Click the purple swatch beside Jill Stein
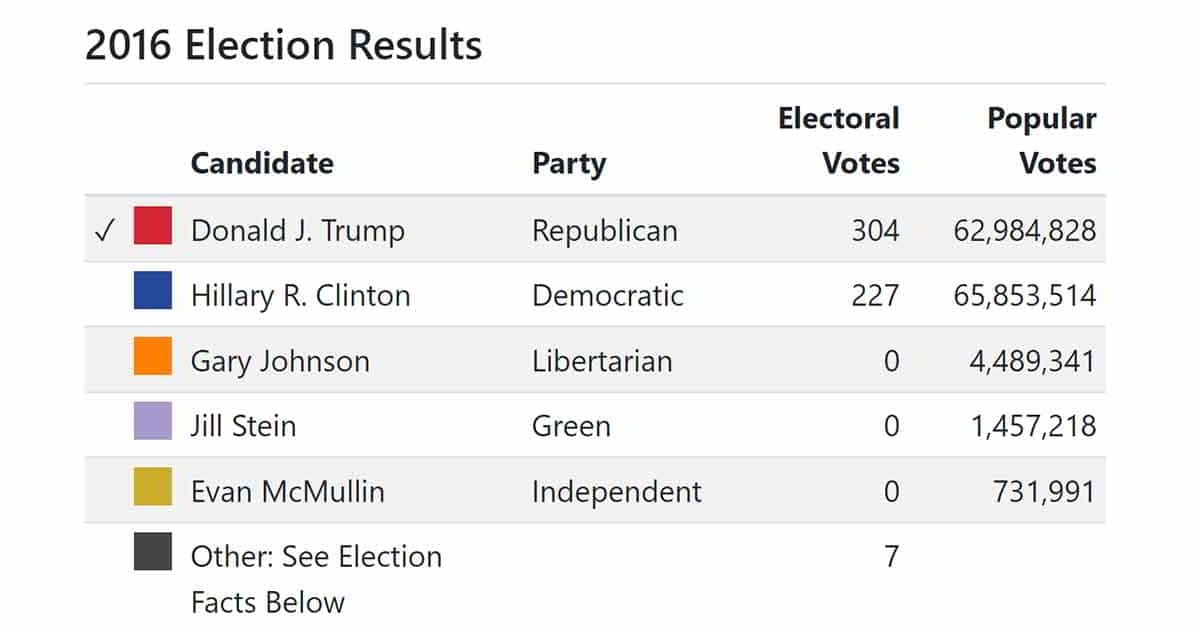 [x=153, y=421]
